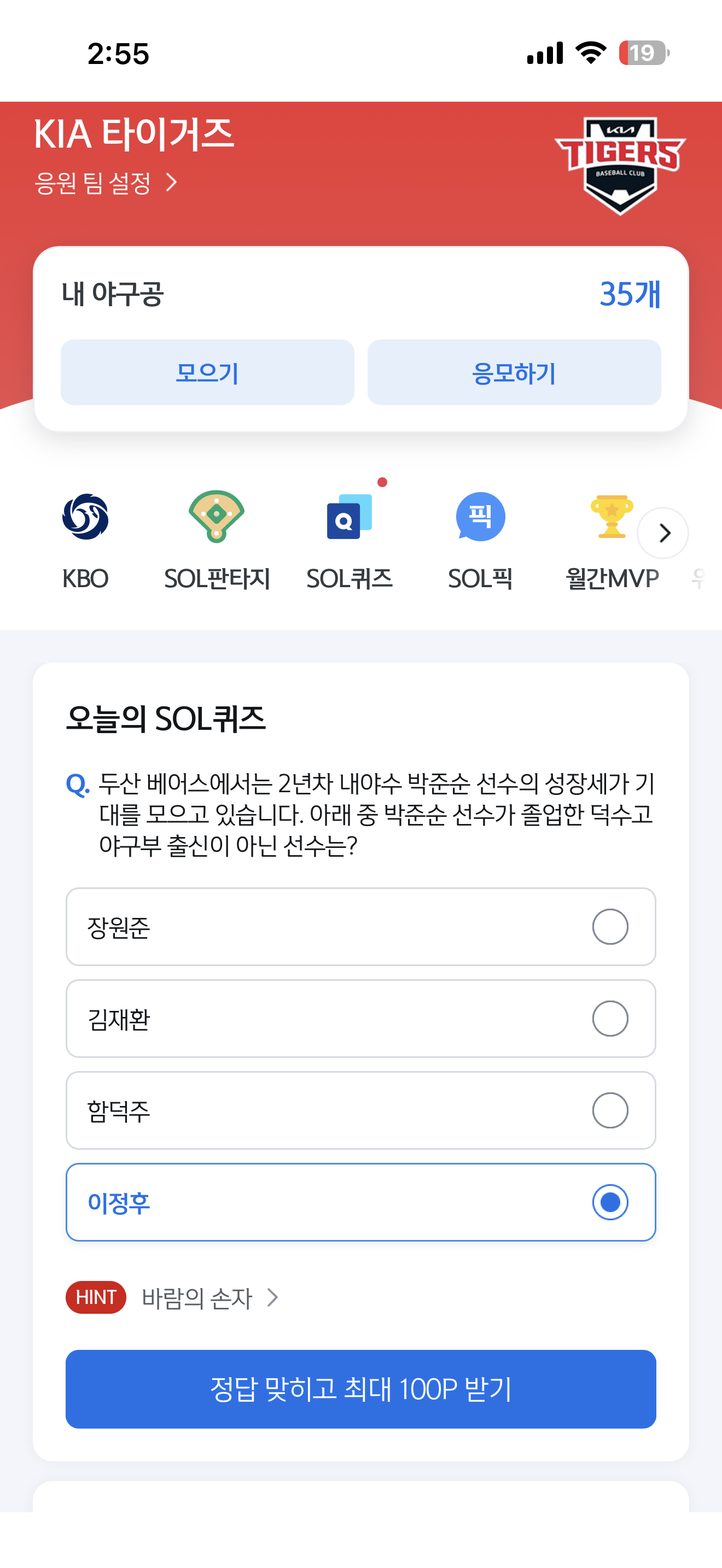Select the 장원준 answer radio button
This screenshot has height=1568, width=722.
[x=610, y=927]
